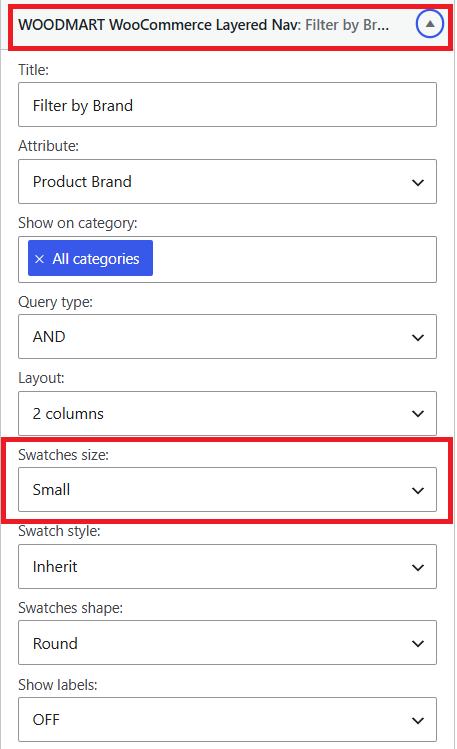Remove the All categories tag

[x=40, y=259]
